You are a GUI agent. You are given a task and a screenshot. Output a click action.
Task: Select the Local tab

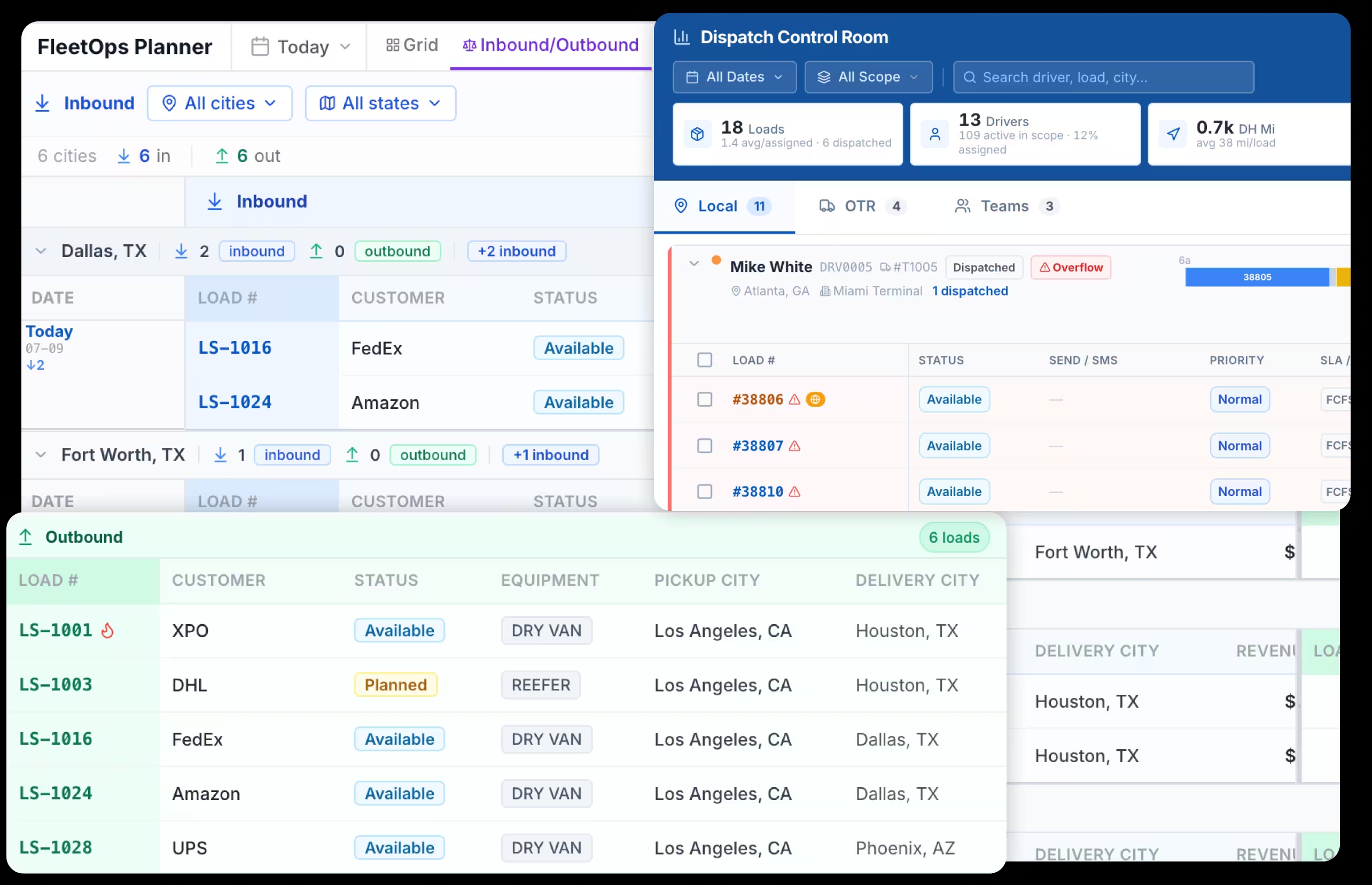point(724,206)
